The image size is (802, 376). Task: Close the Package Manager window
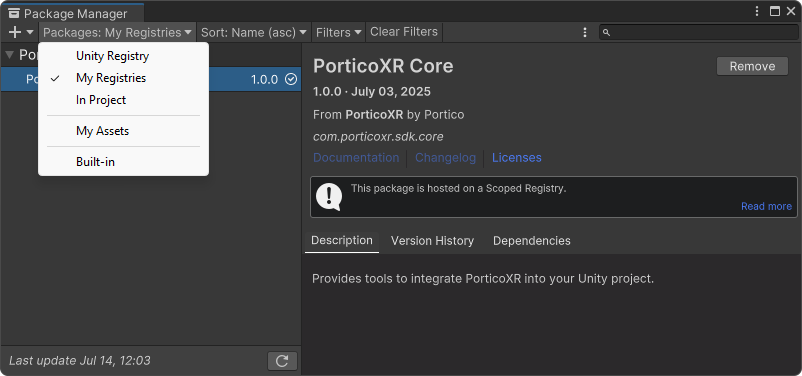tap(791, 11)
